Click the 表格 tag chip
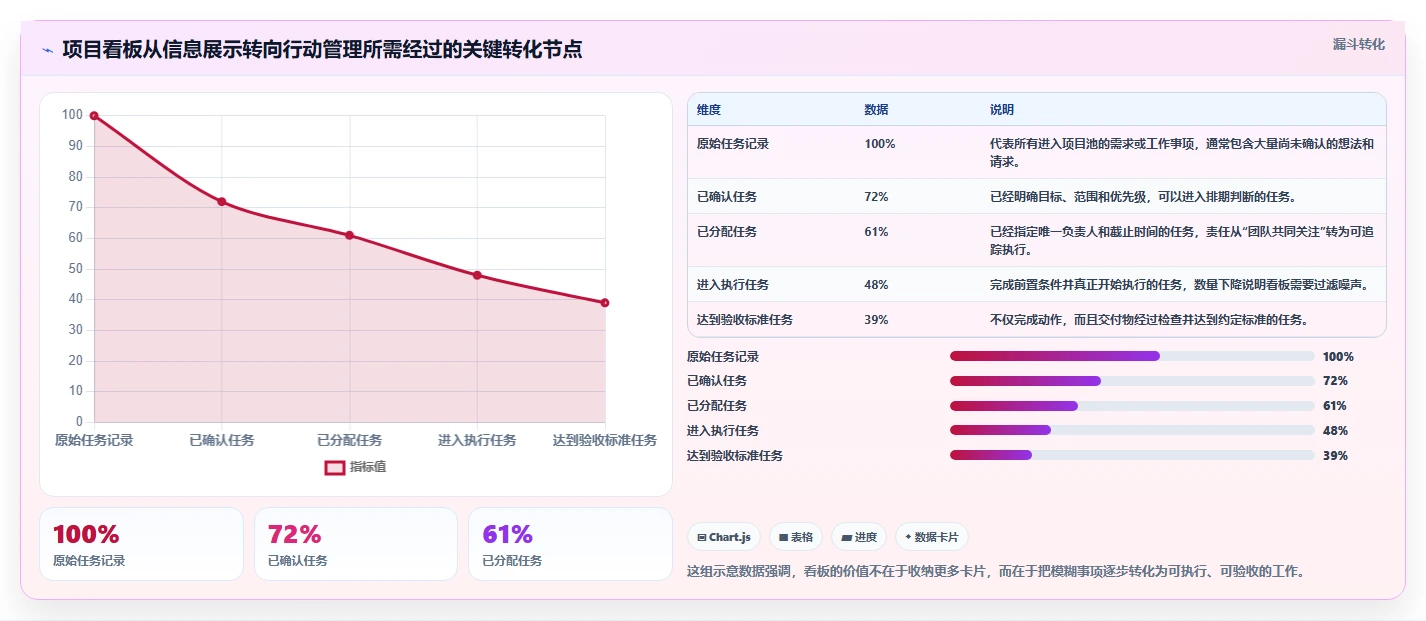1426x621 pixels. 796,537
